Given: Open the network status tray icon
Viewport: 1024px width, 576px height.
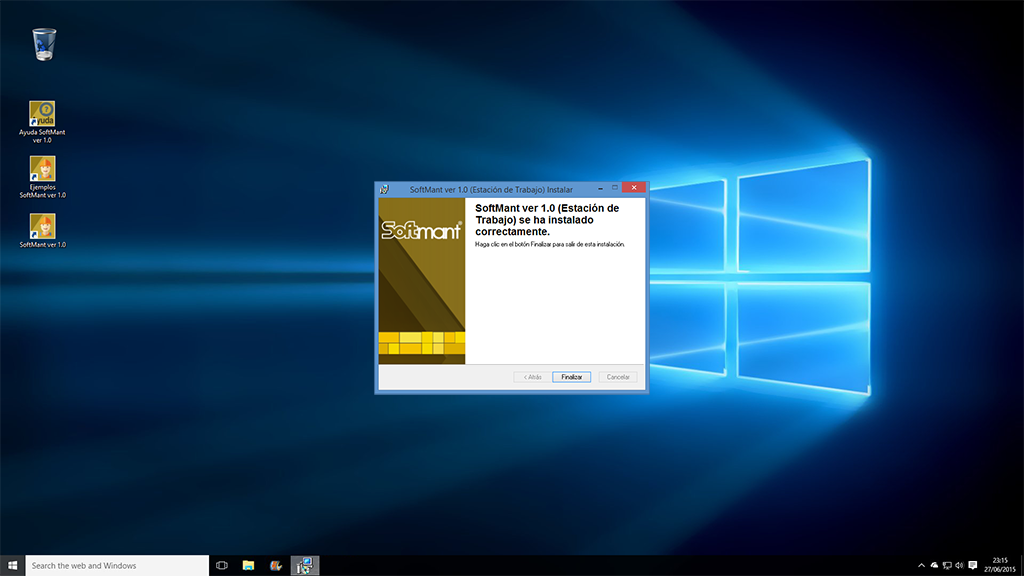Looking at the screenshot, I should pos(946,565).
